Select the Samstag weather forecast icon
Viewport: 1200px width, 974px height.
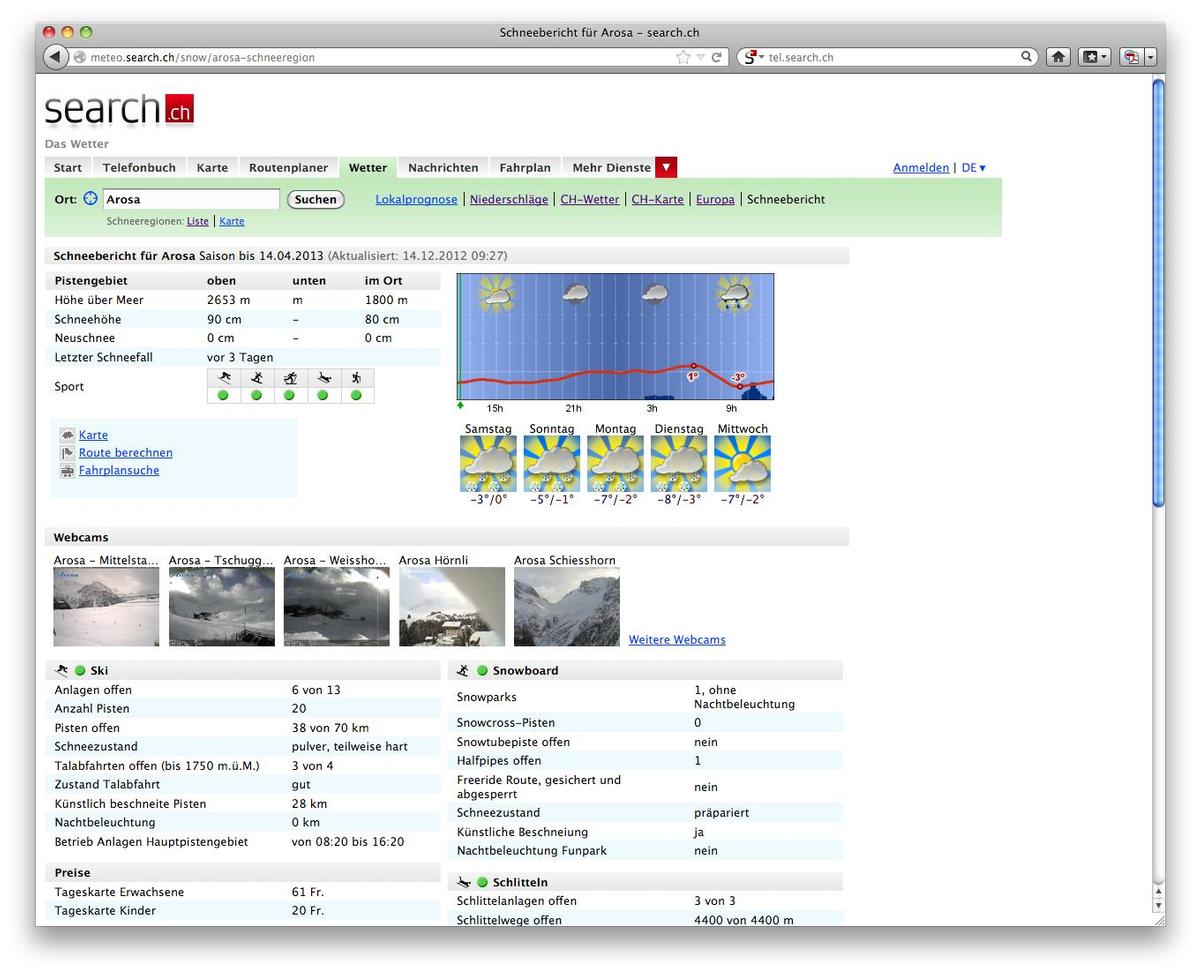click(x=488, y=464)
